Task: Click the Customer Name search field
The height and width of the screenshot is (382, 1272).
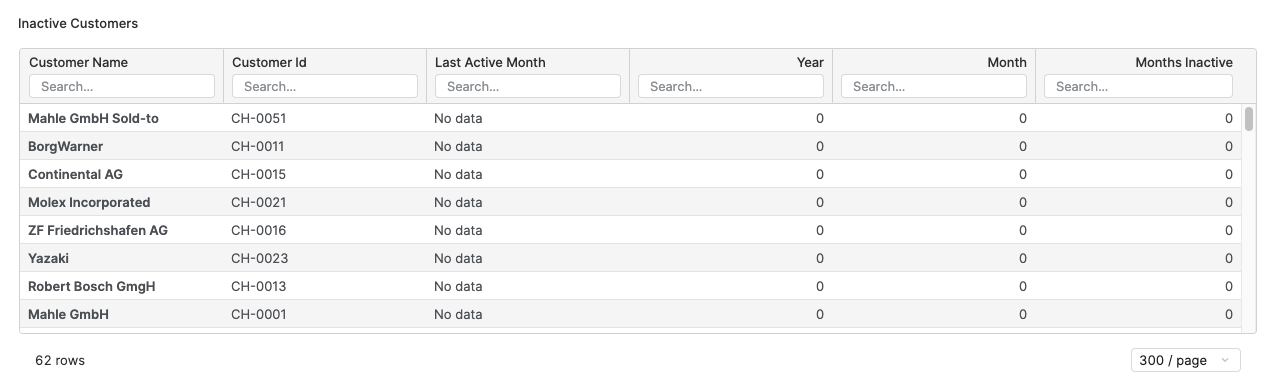Action: point(122,86)
